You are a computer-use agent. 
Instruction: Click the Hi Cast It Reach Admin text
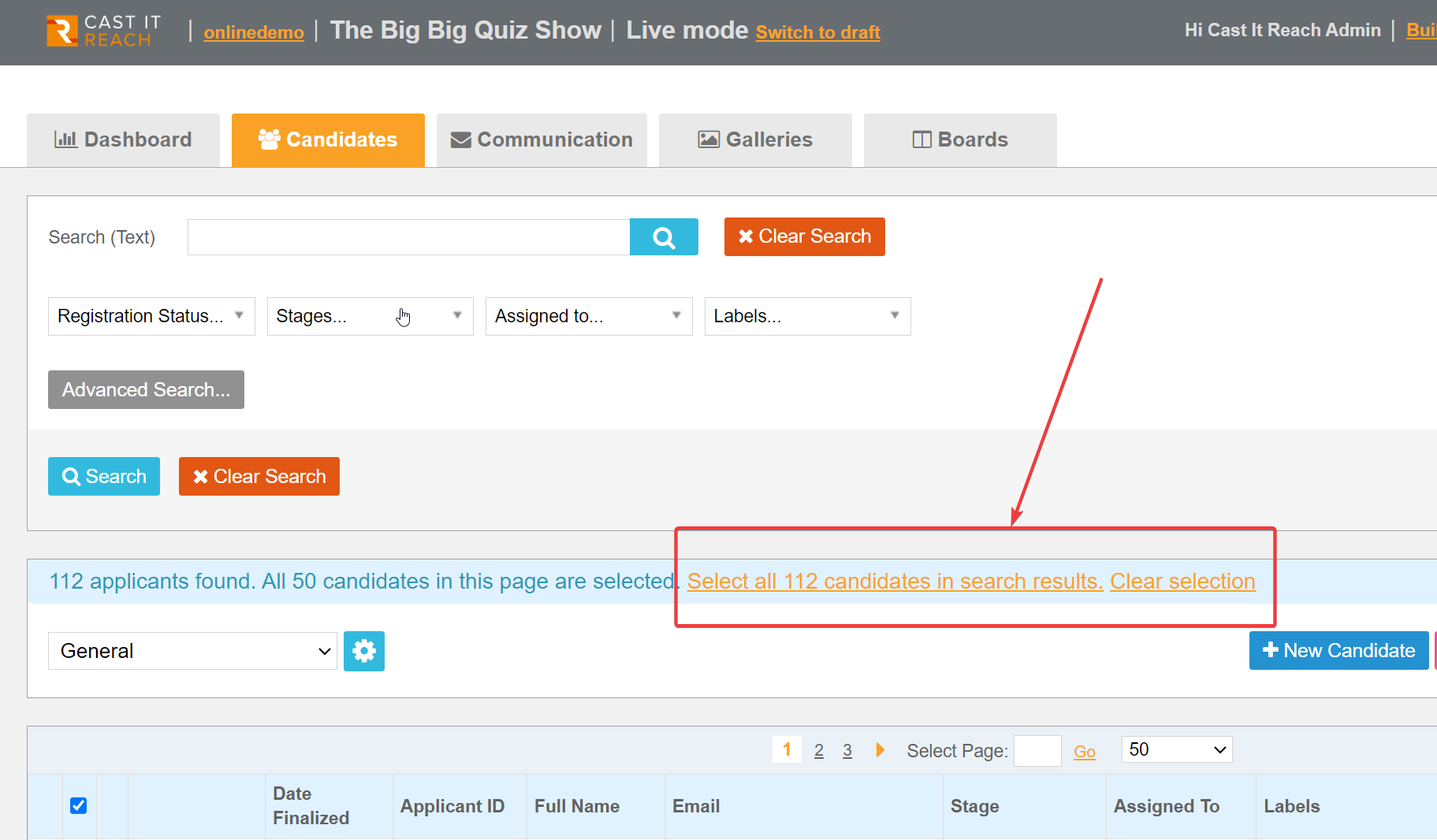tap(1283, 30)
